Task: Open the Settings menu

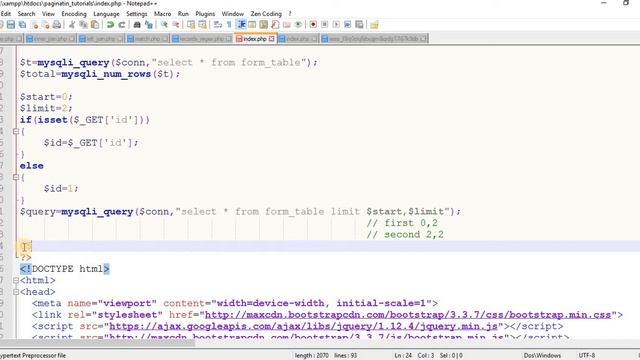Action: (136, 14)
